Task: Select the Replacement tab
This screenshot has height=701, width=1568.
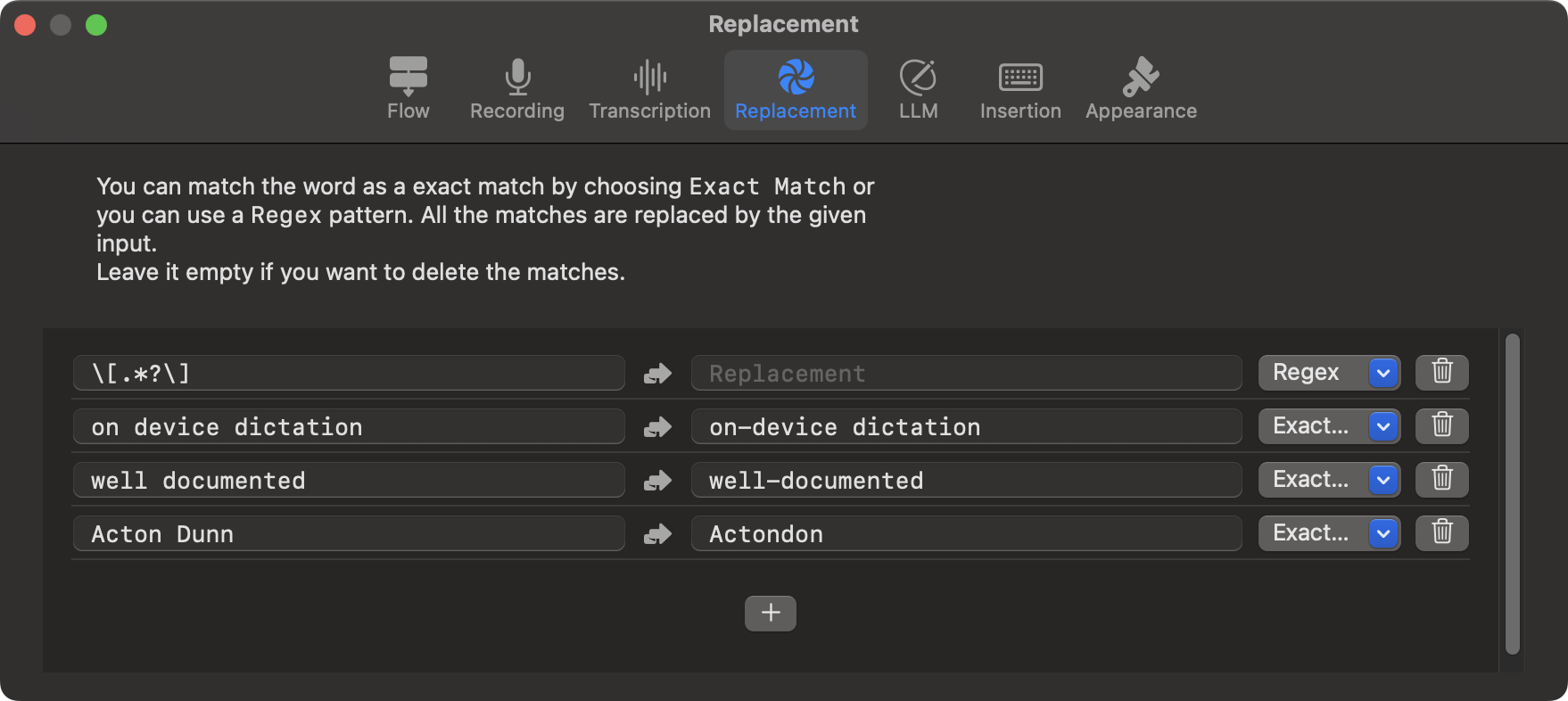Action: 795,89
